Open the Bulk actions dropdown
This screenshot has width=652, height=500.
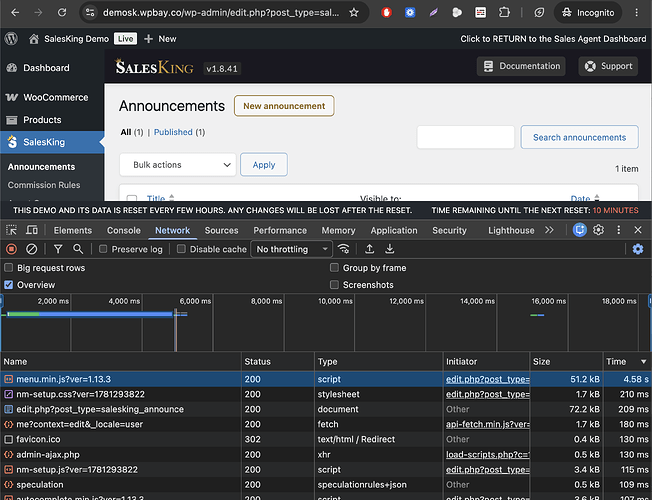pyautogui.click(x=178, y=165)
